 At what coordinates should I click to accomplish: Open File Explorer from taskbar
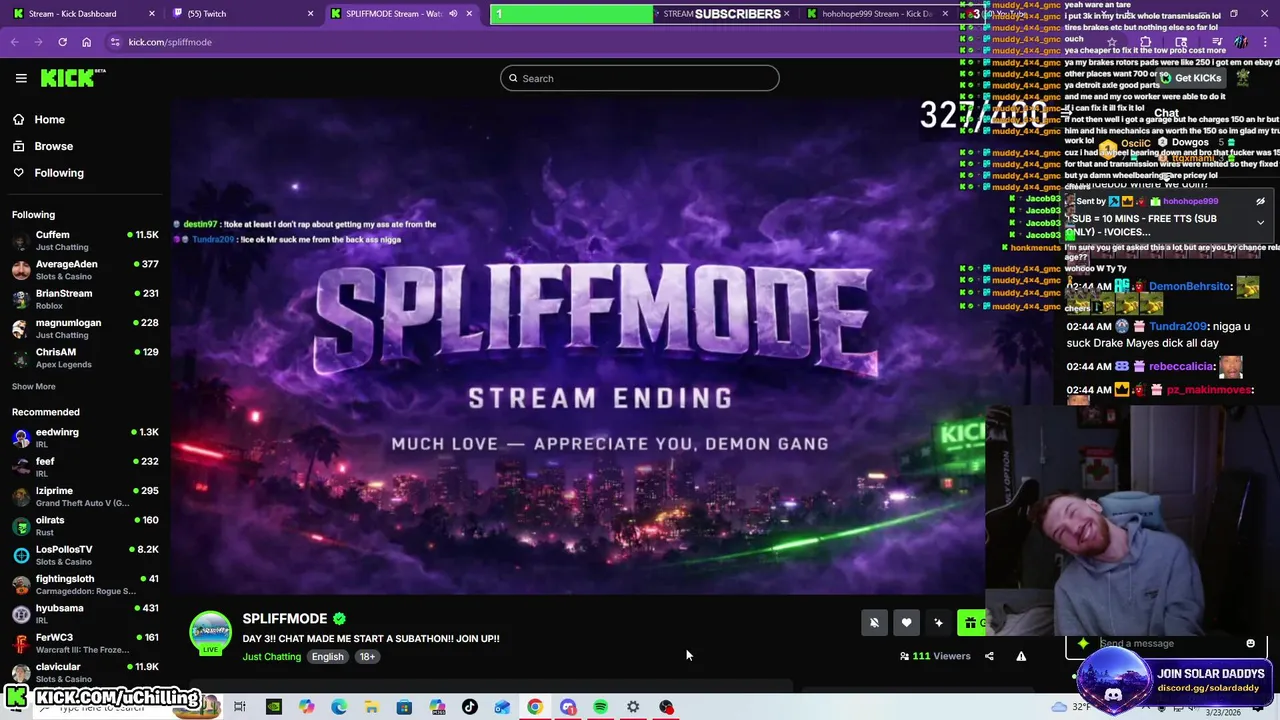coord(371,707)
